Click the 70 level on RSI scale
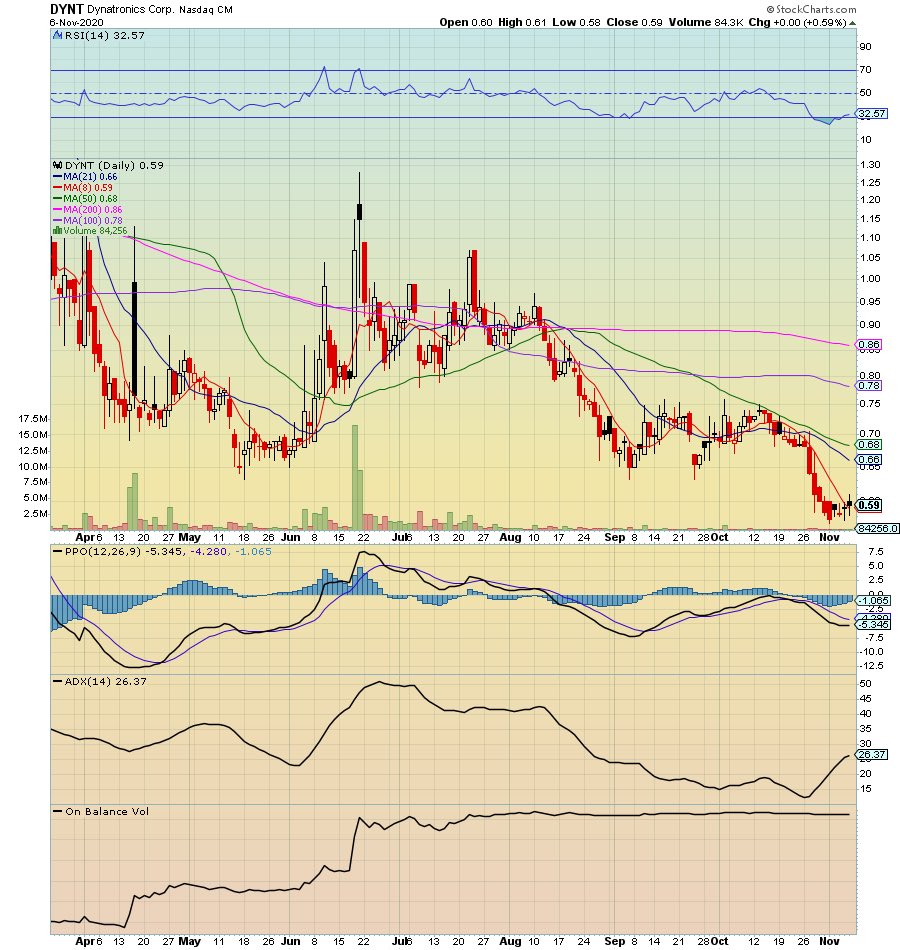900x950 pixels. 865,70
